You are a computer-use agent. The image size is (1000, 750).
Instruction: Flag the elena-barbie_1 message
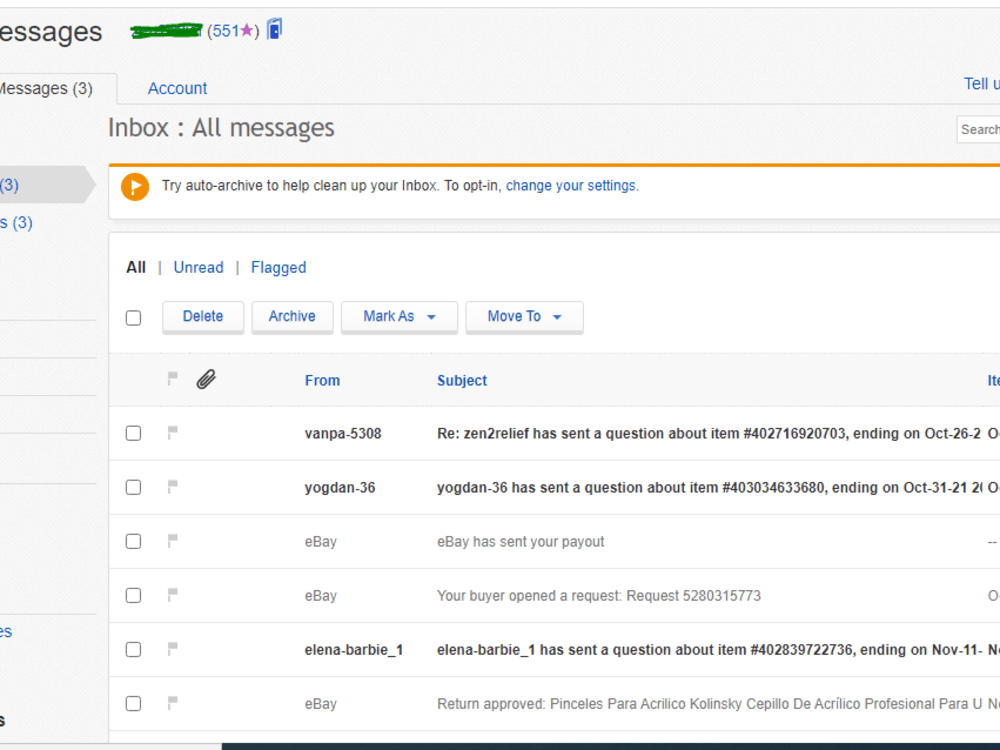tap(172, 649)
